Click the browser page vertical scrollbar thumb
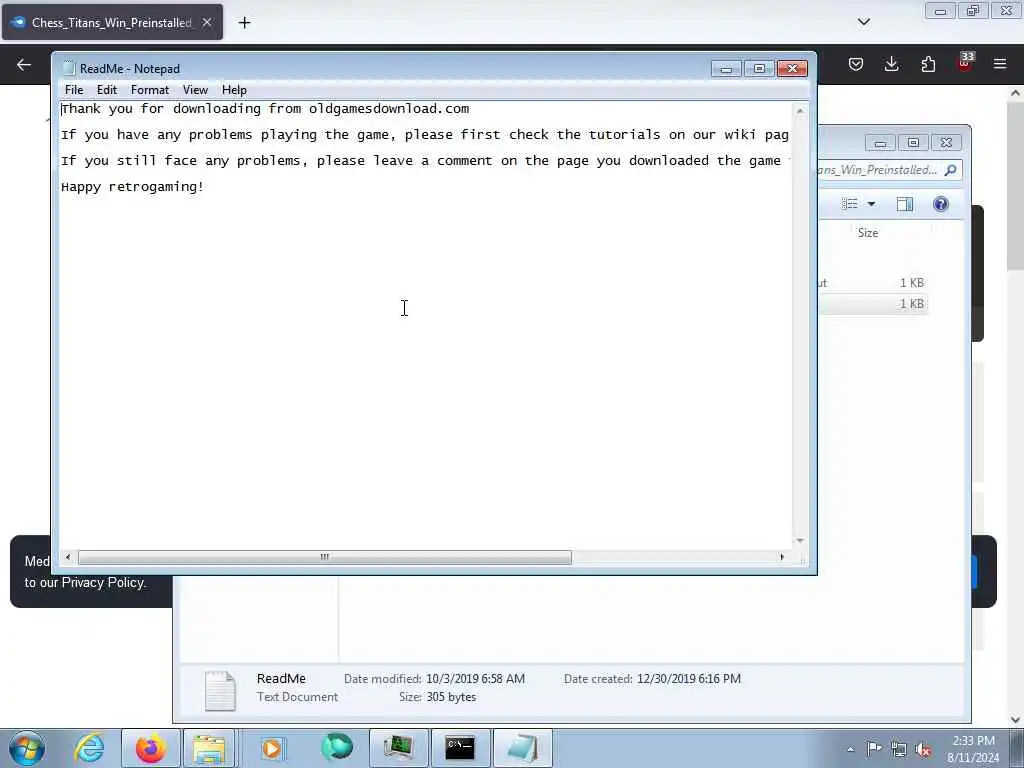This screenshot has width=1024, height=768. pyautogui.click(x=1015, y=185)
